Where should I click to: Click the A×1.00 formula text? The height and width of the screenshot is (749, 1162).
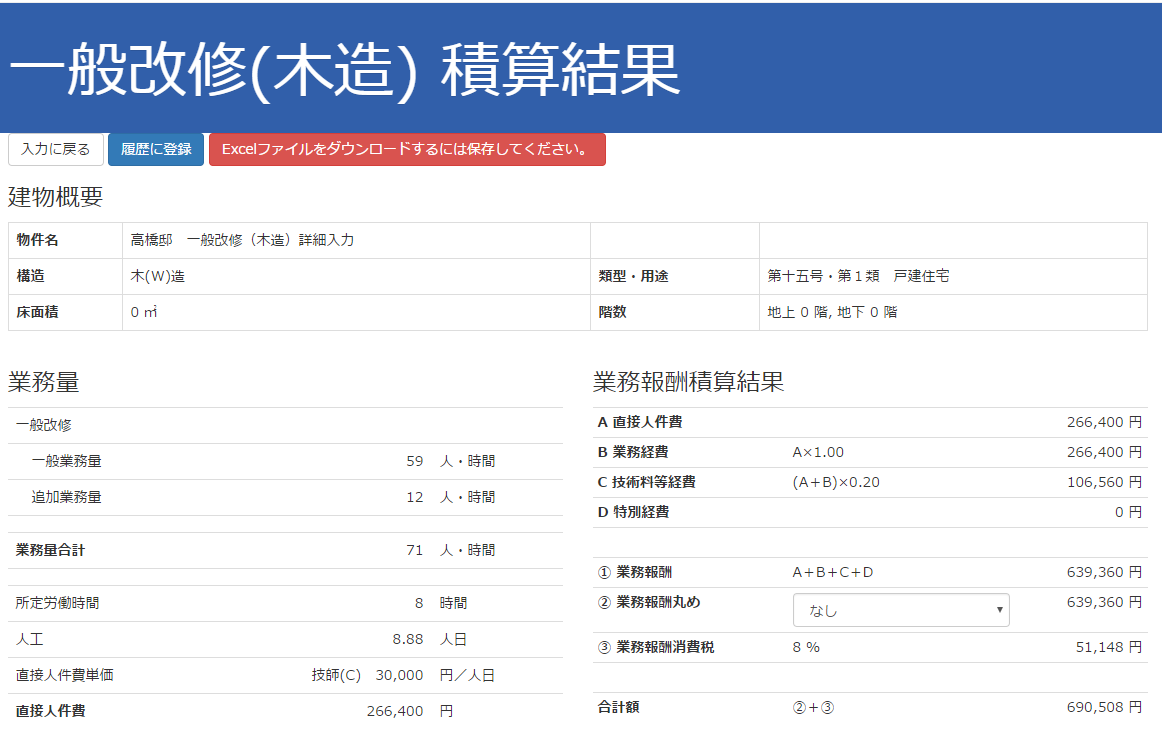pos(818,452)
